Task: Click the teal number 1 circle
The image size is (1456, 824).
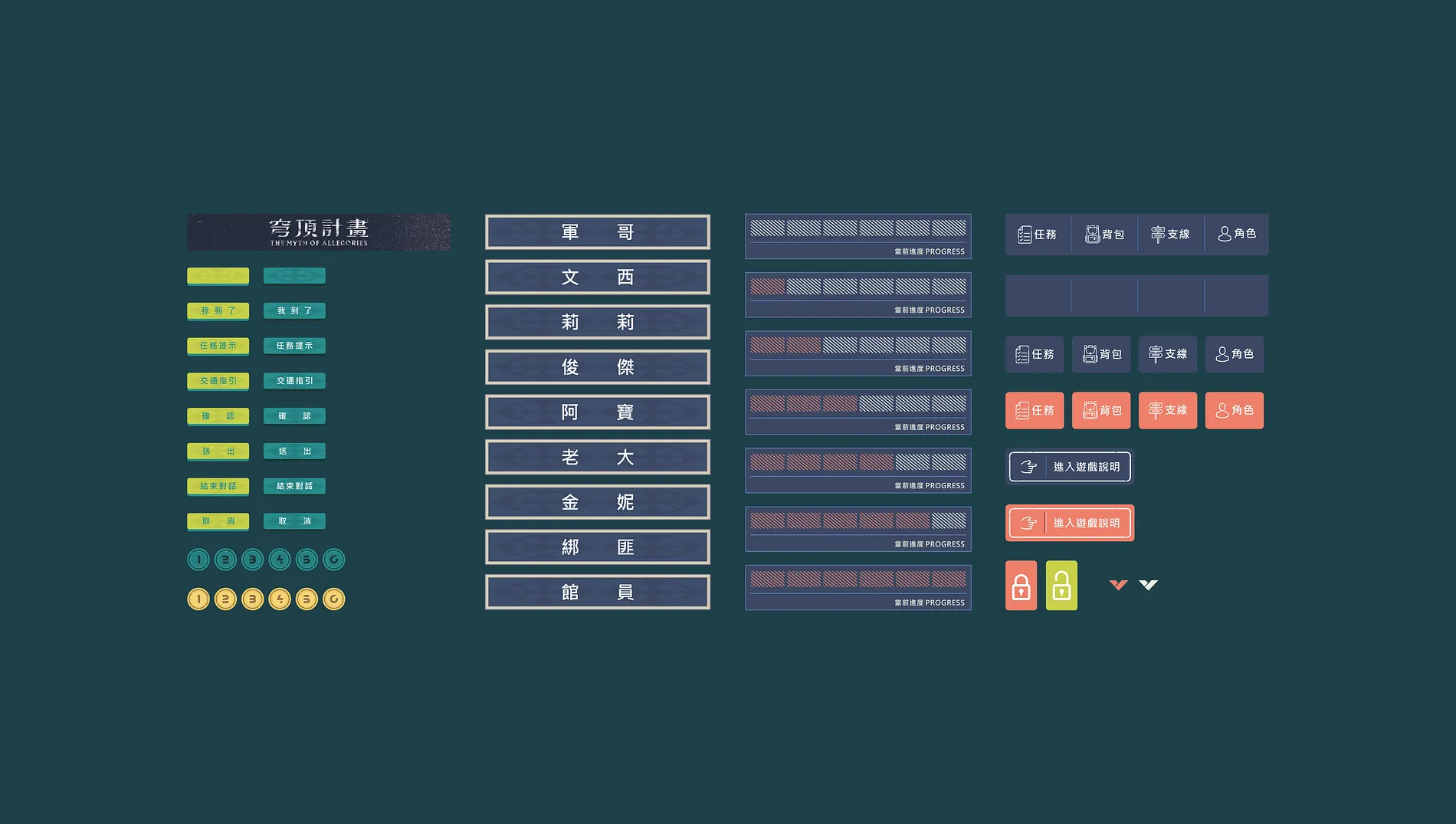Action: pos(198,560)
